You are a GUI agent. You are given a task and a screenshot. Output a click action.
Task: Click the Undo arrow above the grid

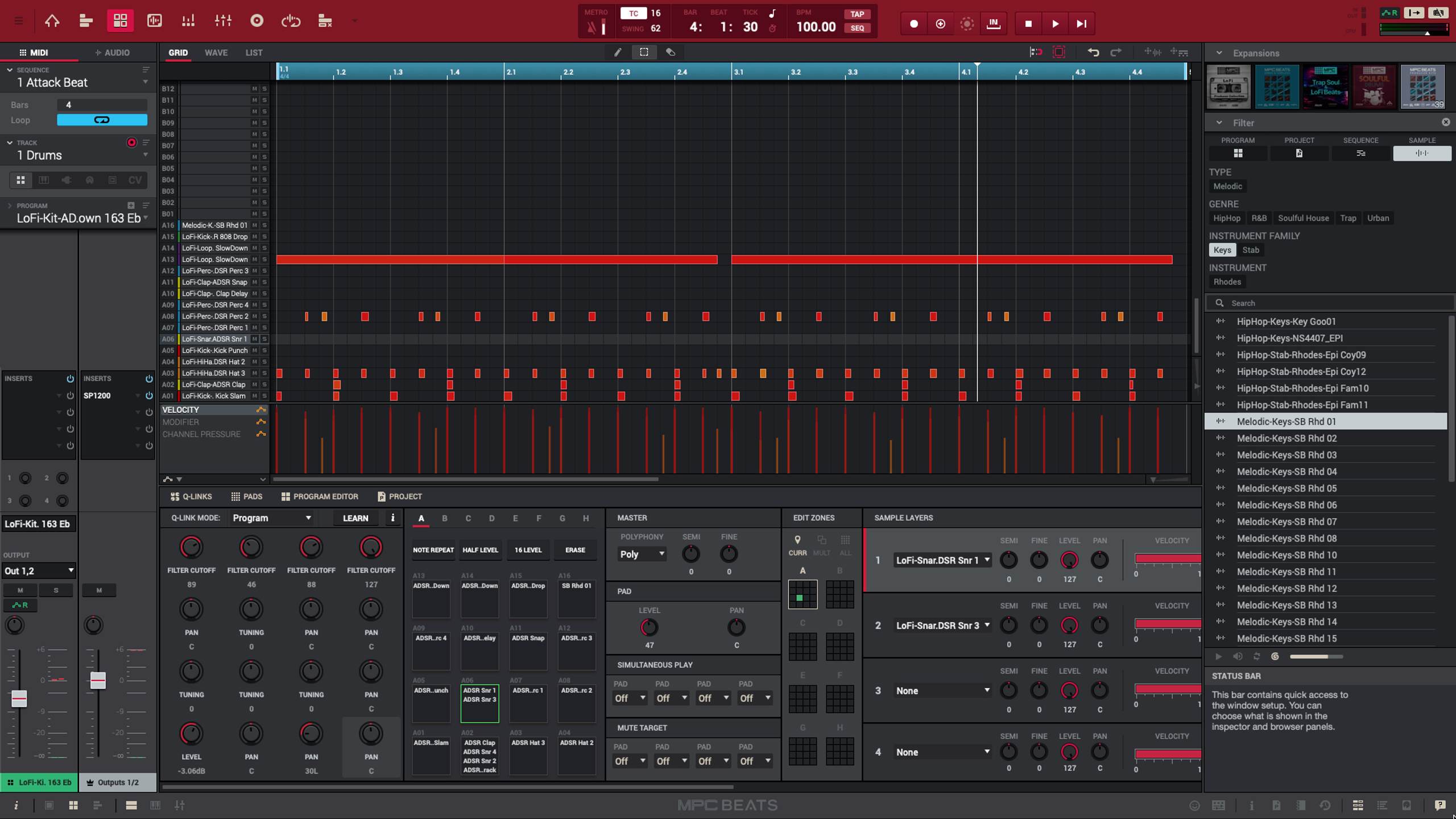pyautogui.click(x=1093, y=52)
